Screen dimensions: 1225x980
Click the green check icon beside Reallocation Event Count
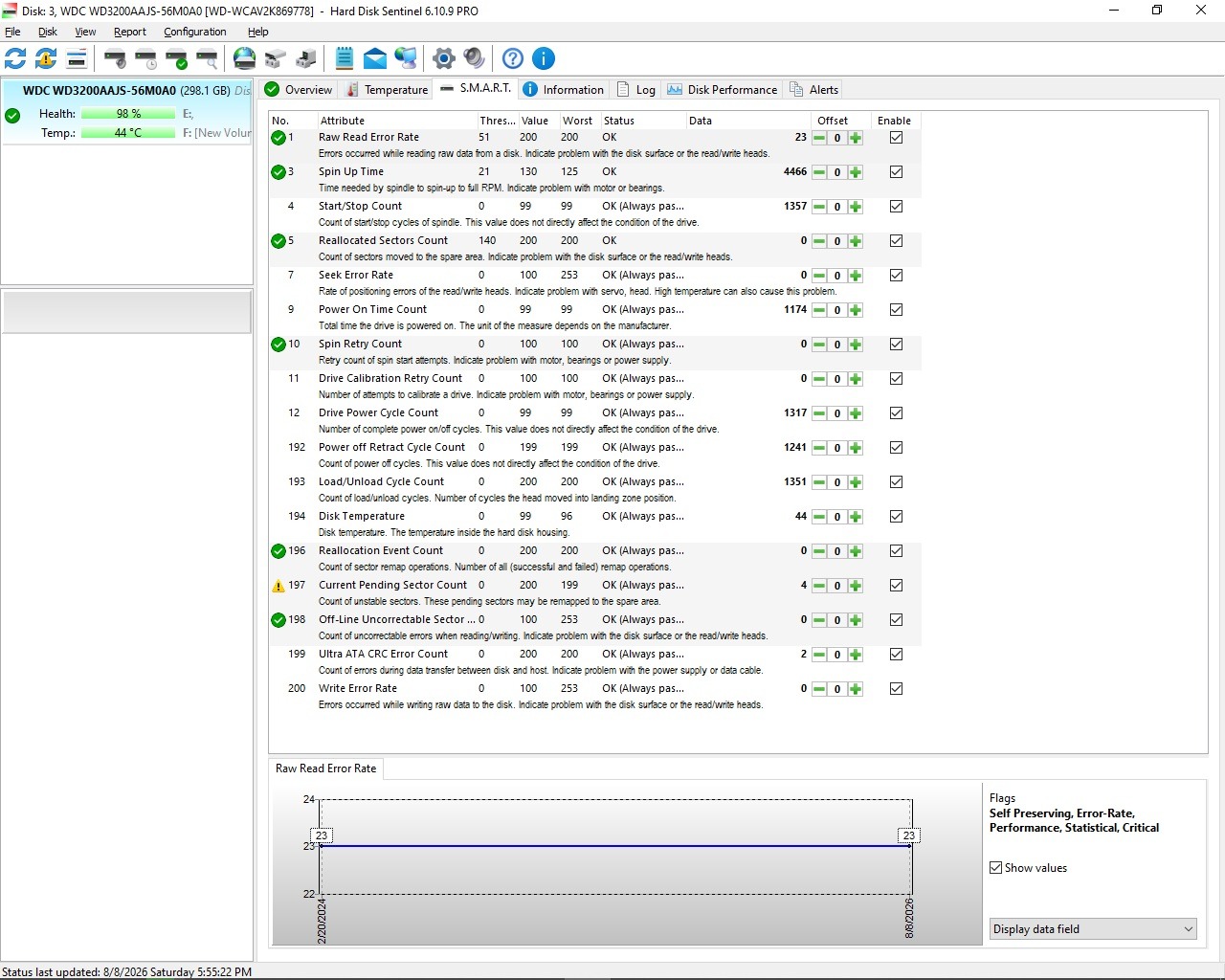click(x=278, y=551)
